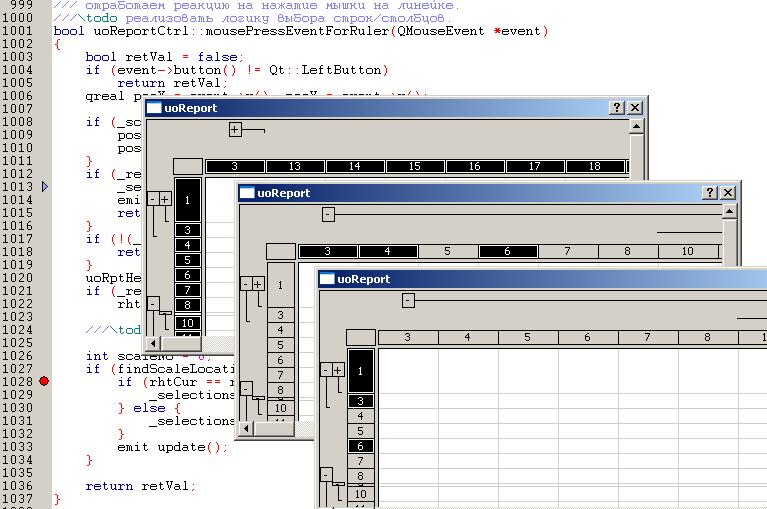Click the title bar icon of the front uoReport window

[x=327, y=279]
